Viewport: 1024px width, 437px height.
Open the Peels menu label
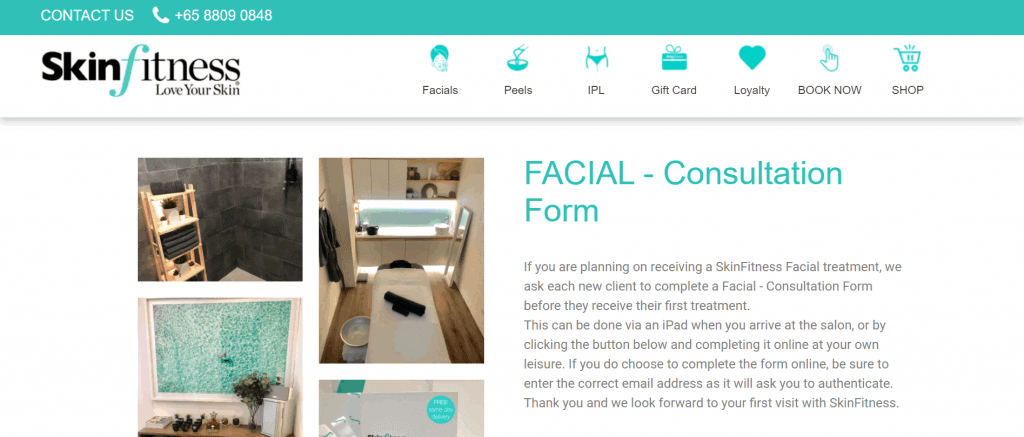click(x=518, y=90)
